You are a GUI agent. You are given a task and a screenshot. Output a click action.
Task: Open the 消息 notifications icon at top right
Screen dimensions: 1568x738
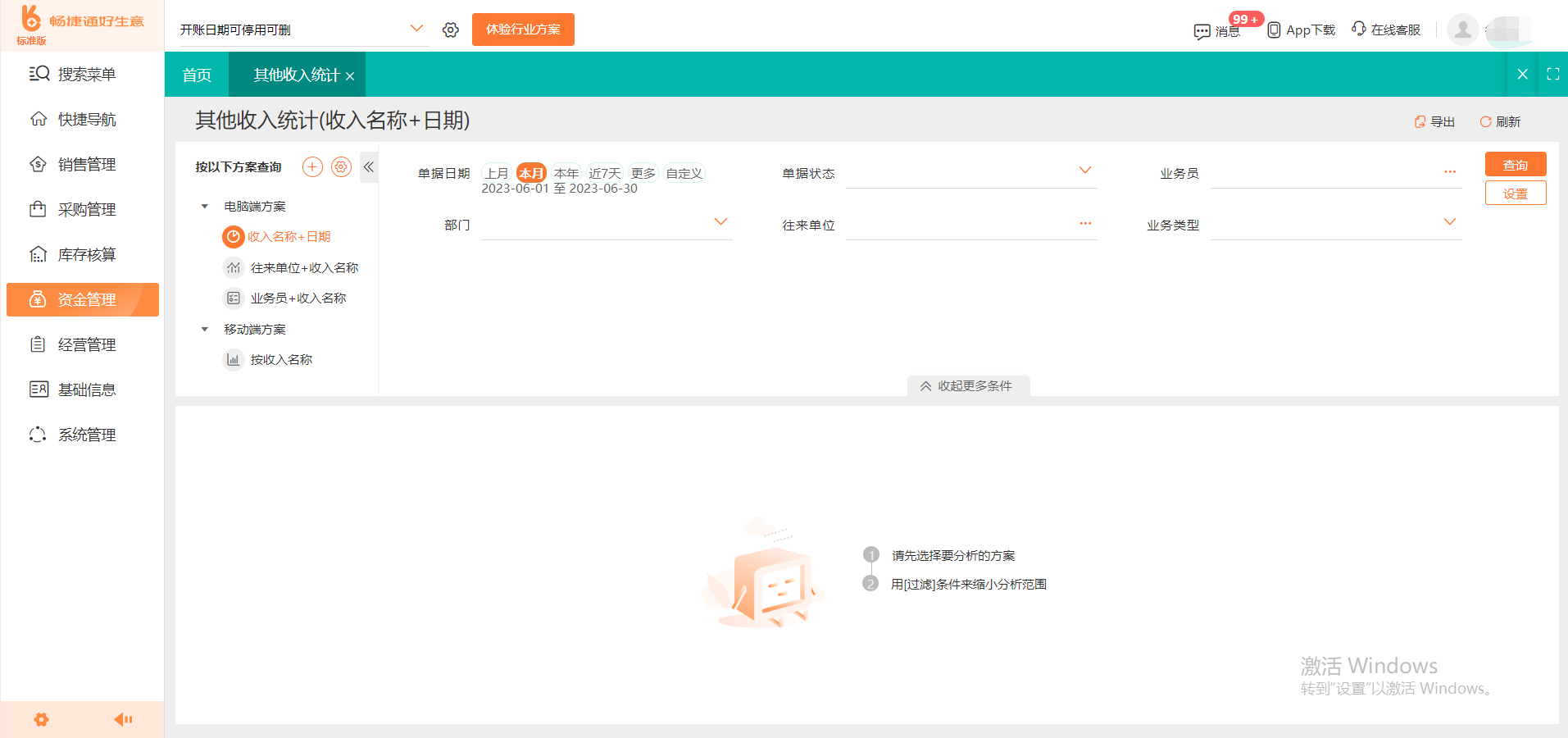tap(1219, 30)
